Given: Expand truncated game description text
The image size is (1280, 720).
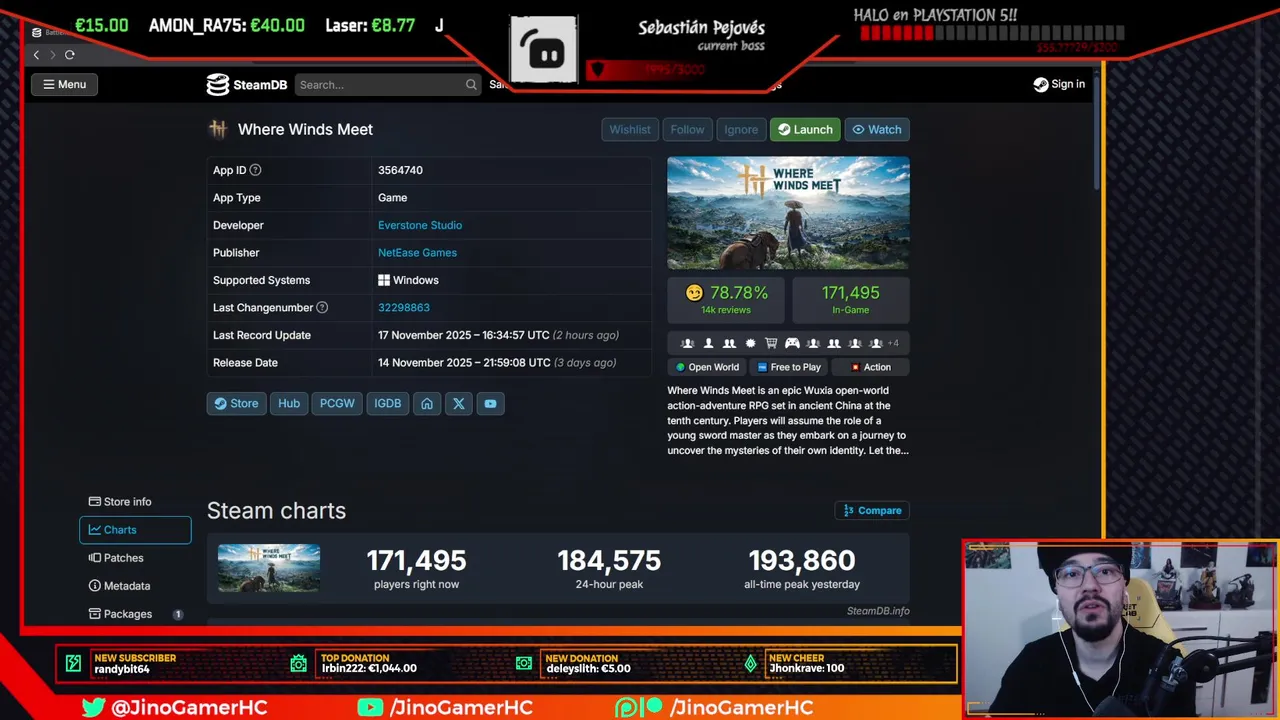Looking at the screenshot, I should pos(788,420).
